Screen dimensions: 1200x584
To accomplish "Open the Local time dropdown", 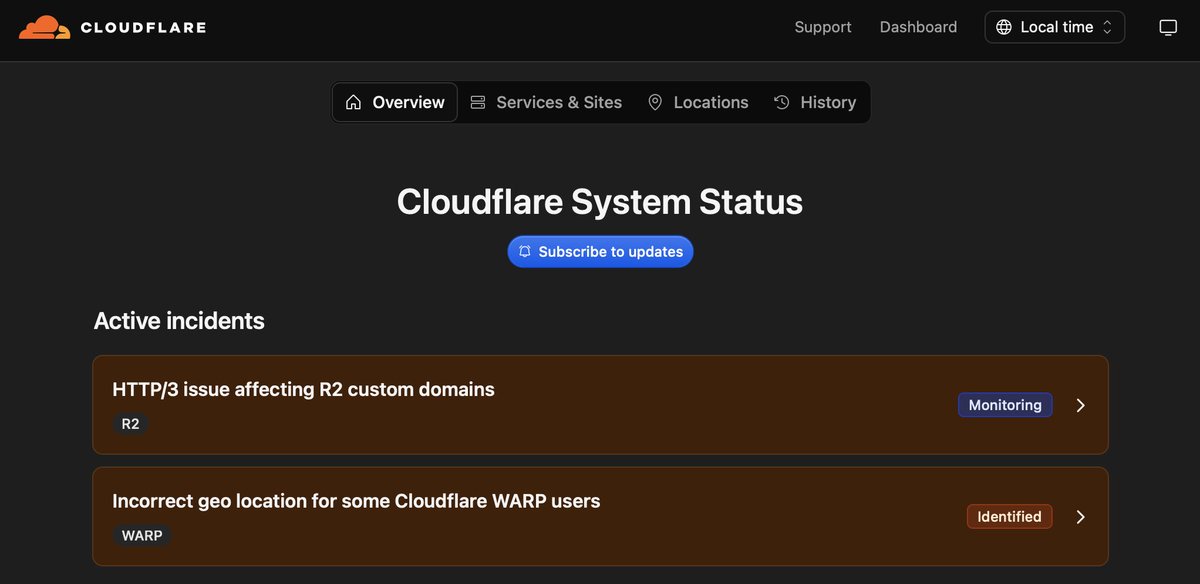I will (x=1055, y=27).
